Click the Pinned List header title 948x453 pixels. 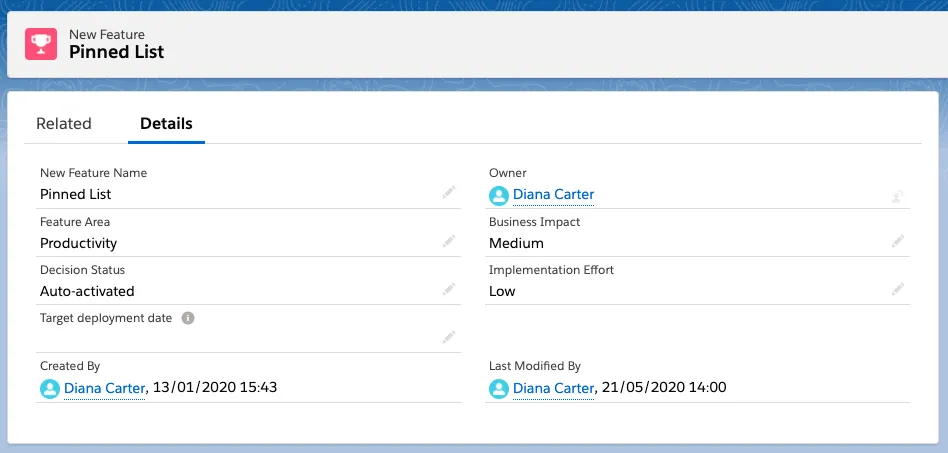(117, 52)
